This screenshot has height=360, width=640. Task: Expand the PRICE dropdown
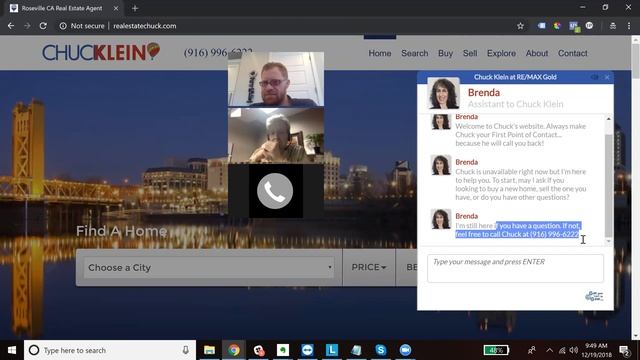pos(369,267)
